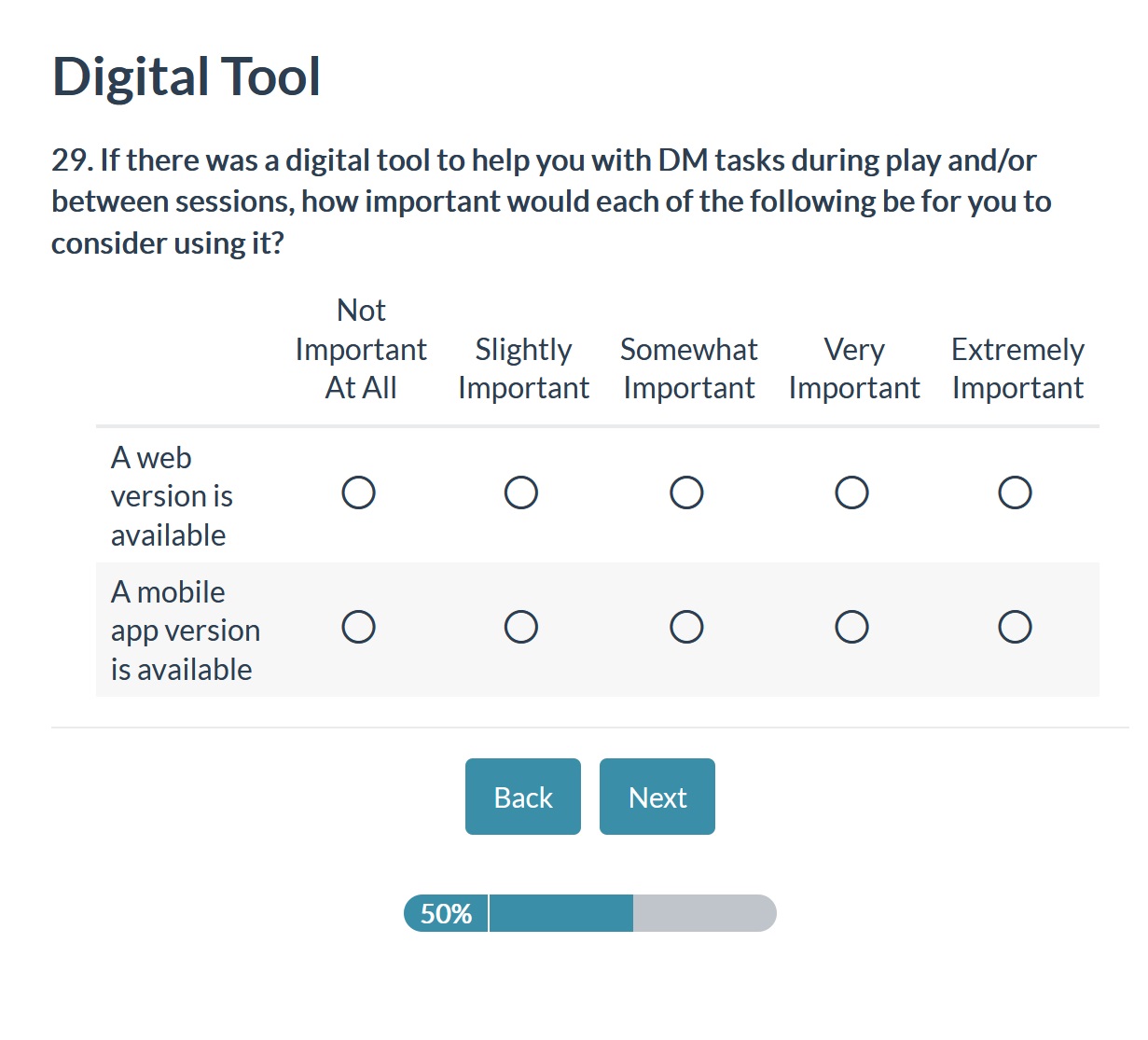1148x1040 pixels.
Task: Select Somewhat Important for mobile app
Action: coord(686,627)
